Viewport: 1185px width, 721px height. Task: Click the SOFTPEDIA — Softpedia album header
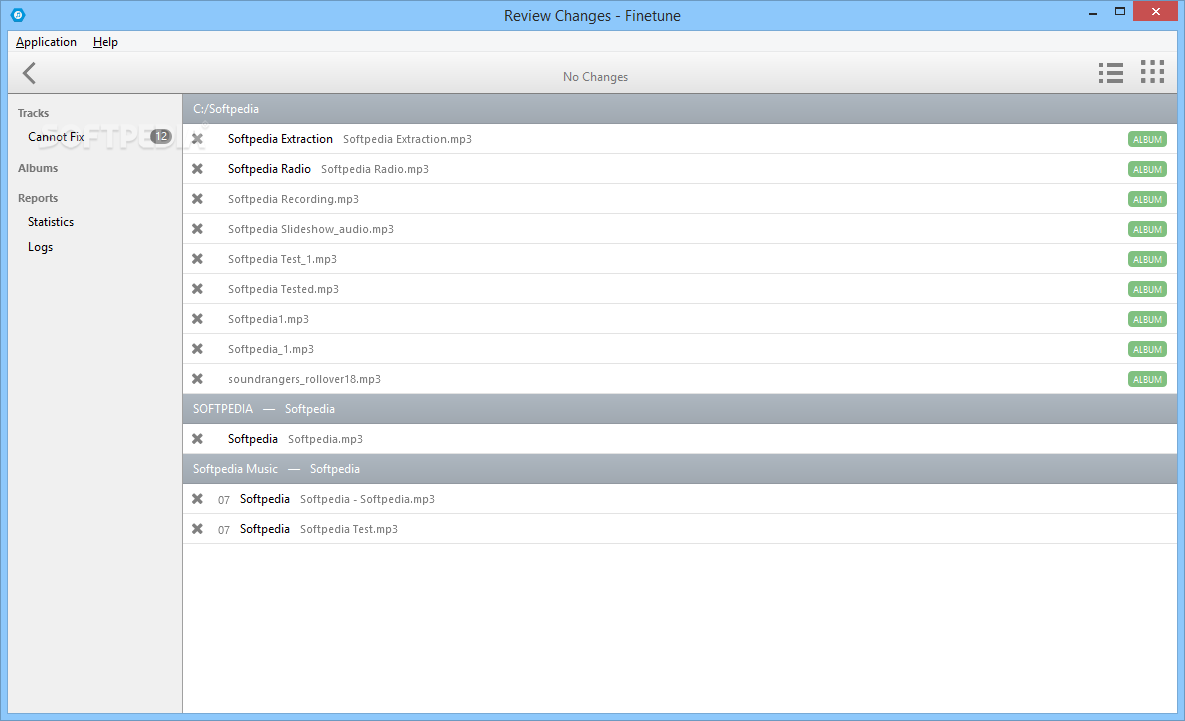pyautogui.click(x=679, y=409)
